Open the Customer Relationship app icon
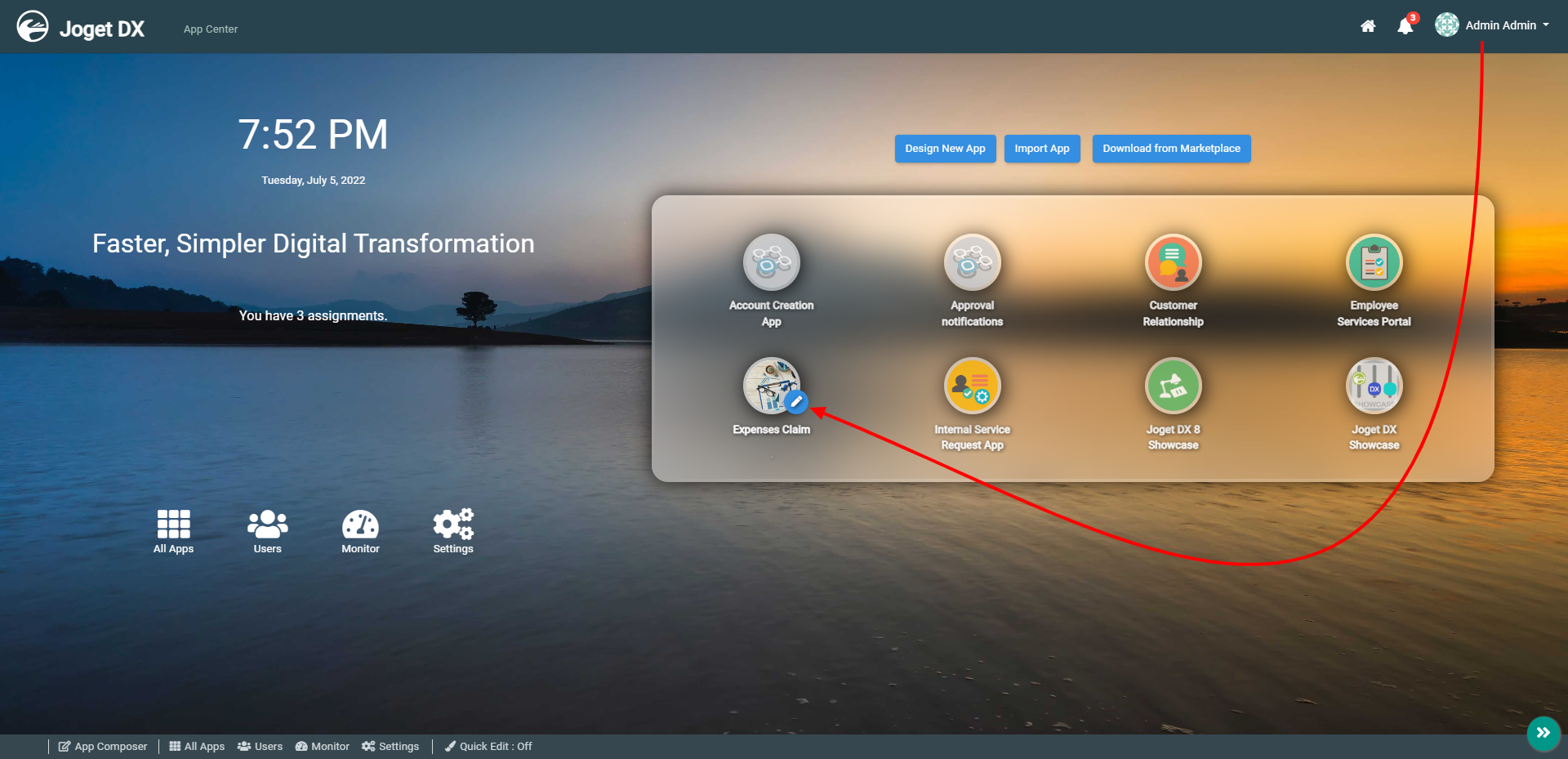Viewport: 1568px width, 759px height. [1174, 262]
